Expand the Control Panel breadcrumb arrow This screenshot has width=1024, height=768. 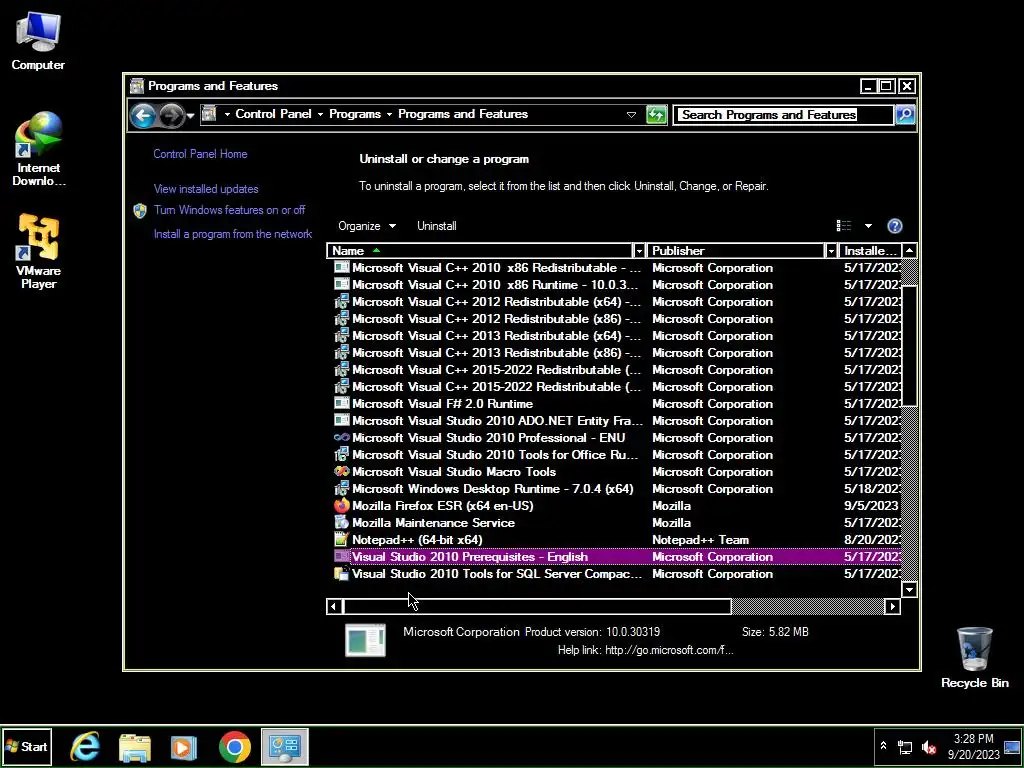(320, 114)
